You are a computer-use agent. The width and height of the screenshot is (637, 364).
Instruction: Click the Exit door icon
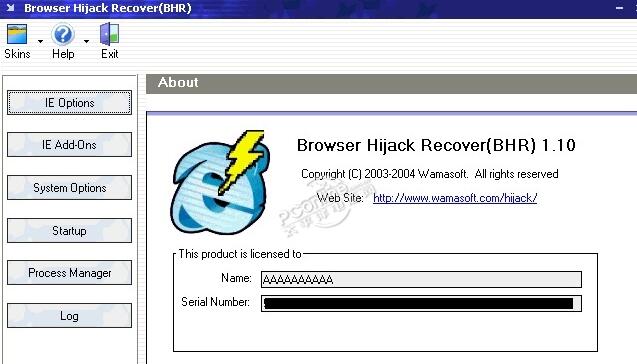pyautogui.click(x=110, y=34)
